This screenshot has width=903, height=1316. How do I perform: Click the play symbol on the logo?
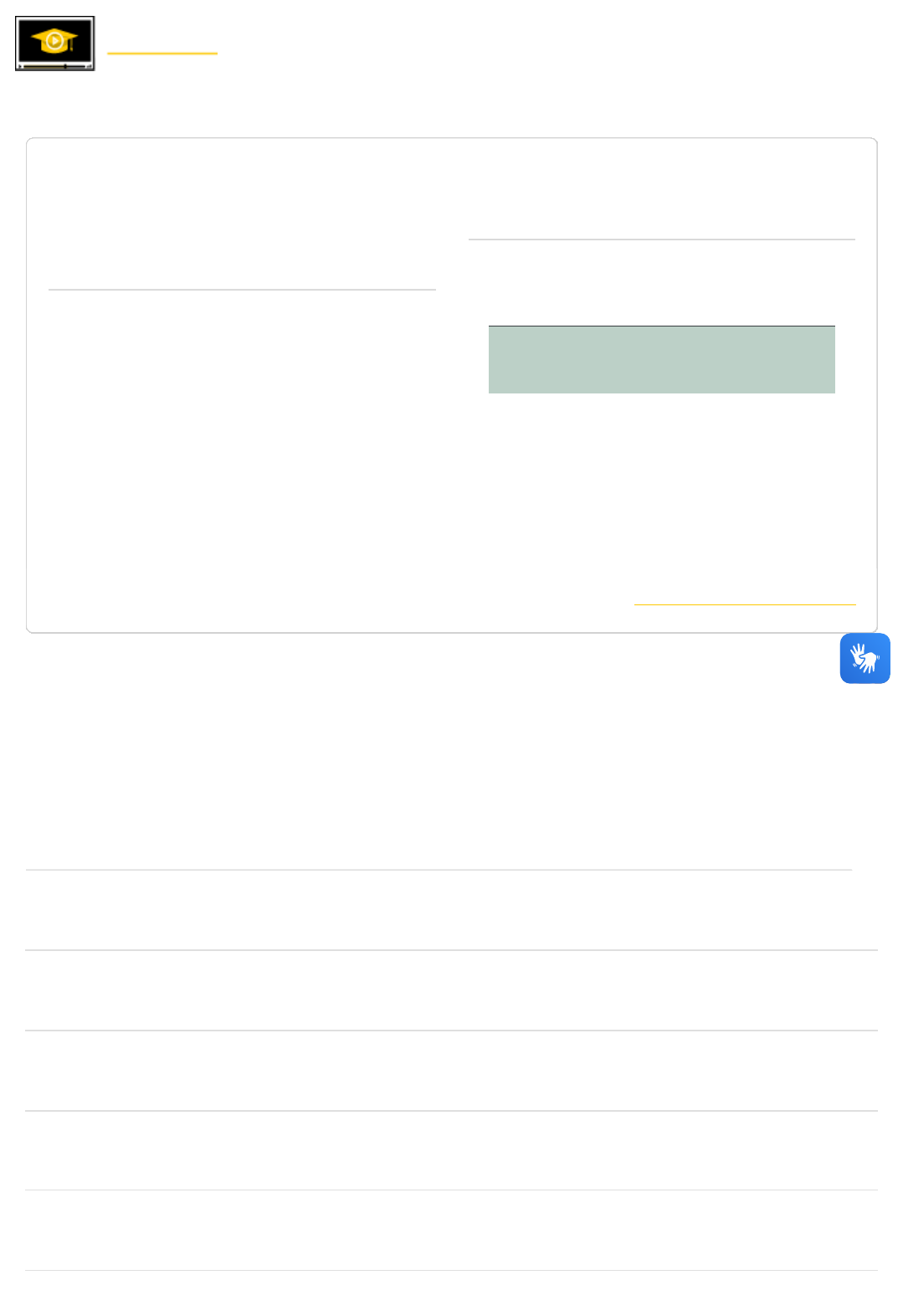tap(54, 39)
